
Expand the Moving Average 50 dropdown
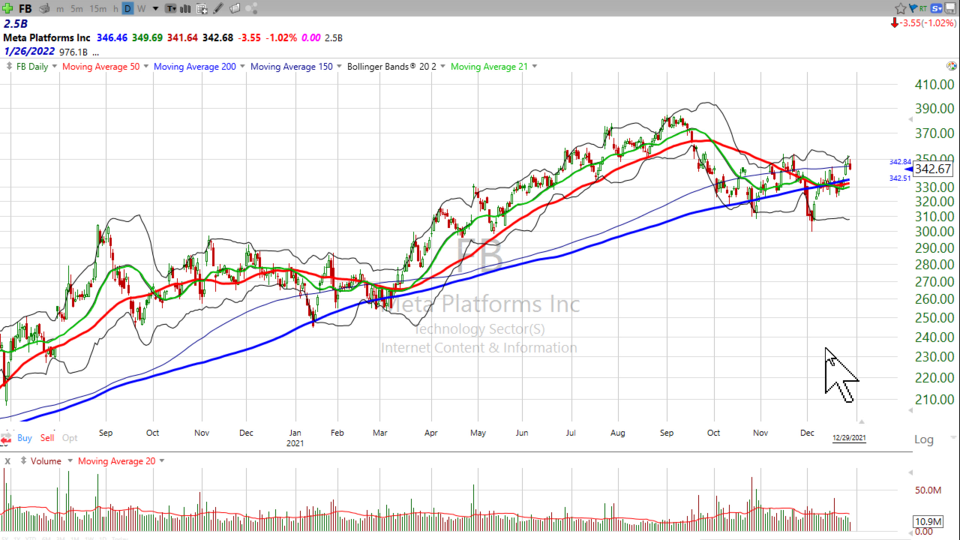147,66
